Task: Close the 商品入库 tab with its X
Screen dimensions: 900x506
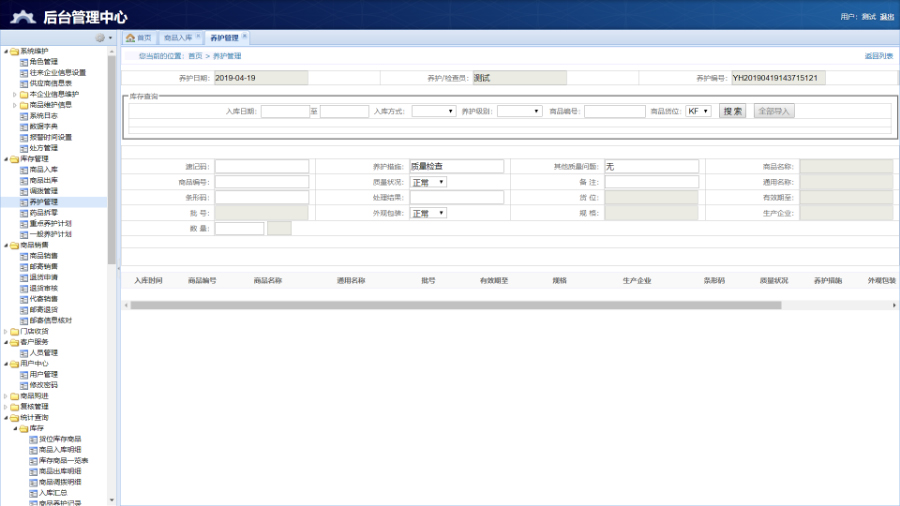Action: click(x=198, y=36)
